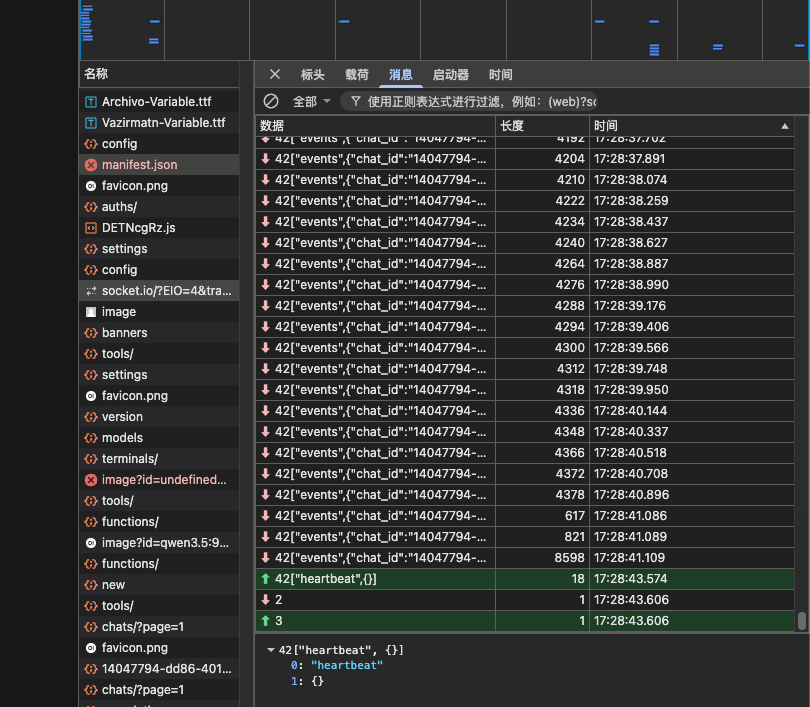Click the socket.io WebSocket request icon

(x=91, y=291)
